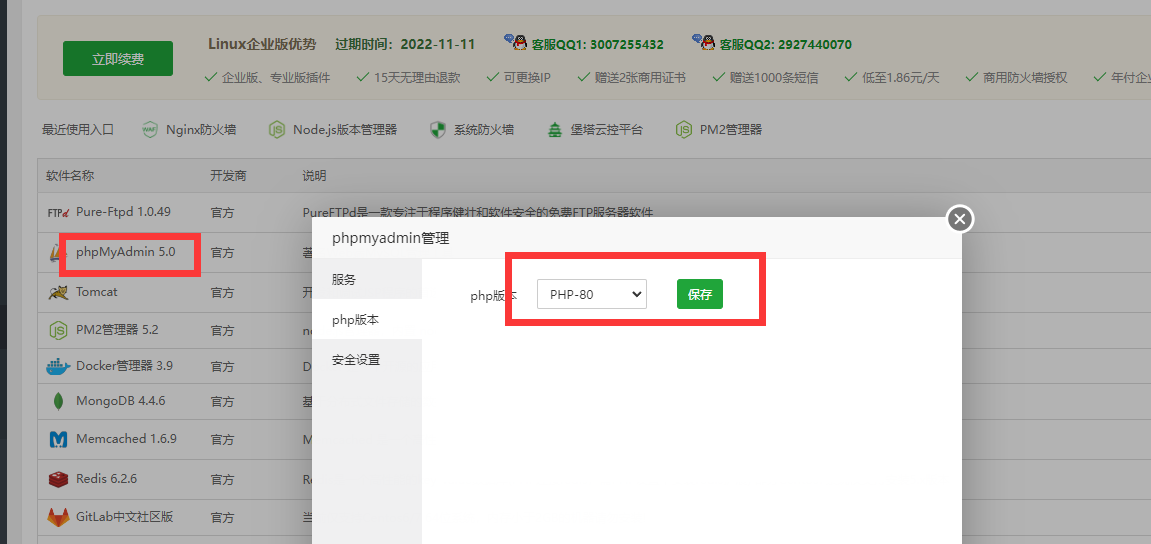Select Redis 6.2.6 software name
Screen dimensions: 1151x544
tap(106, 479)
